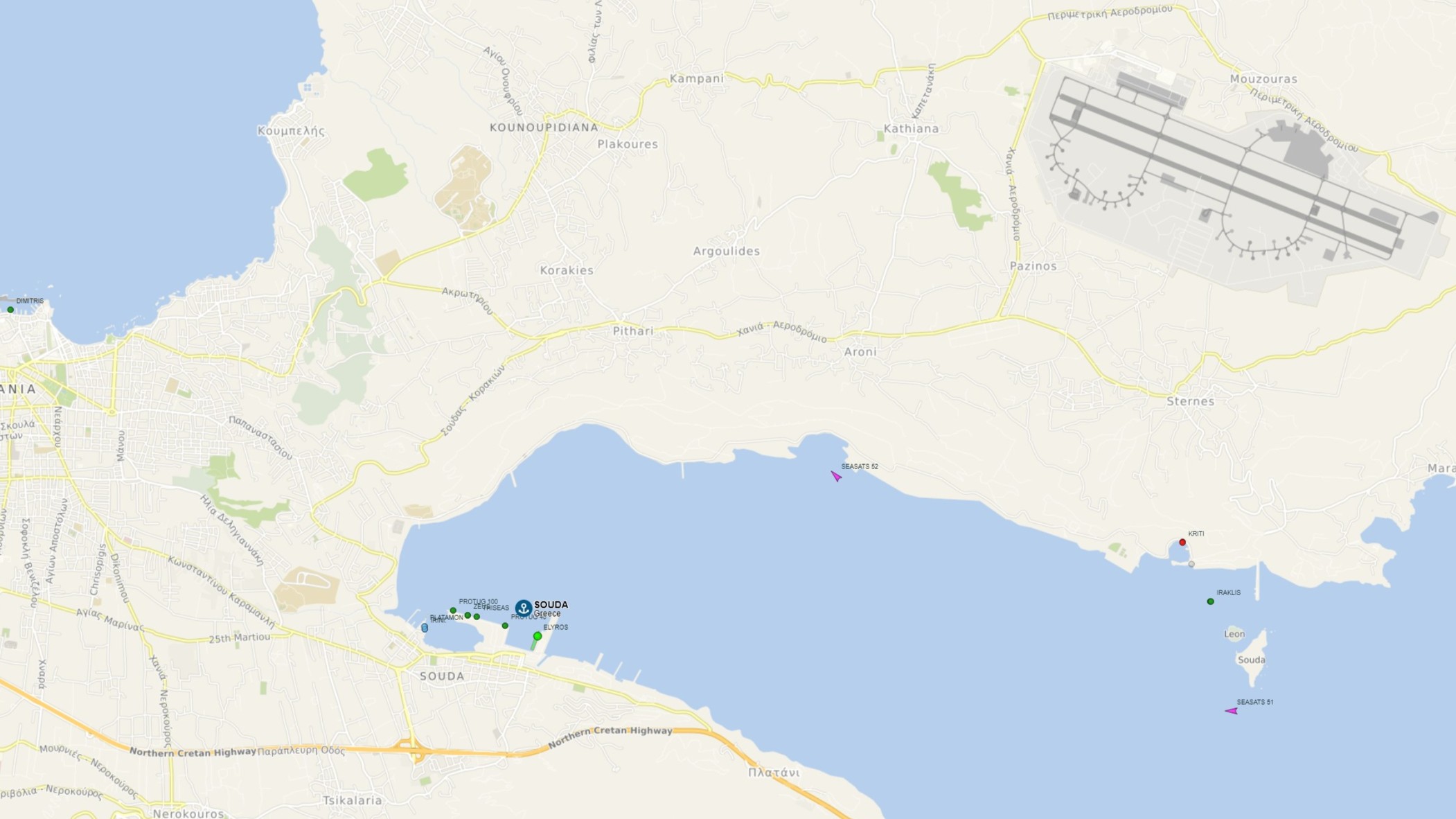Click the ELYROS vessel name label

coord(556,627)
